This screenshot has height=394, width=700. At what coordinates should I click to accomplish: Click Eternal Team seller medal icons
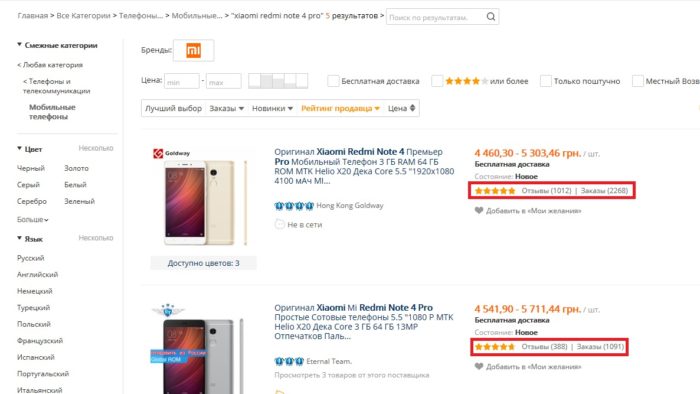coord(289,361)
